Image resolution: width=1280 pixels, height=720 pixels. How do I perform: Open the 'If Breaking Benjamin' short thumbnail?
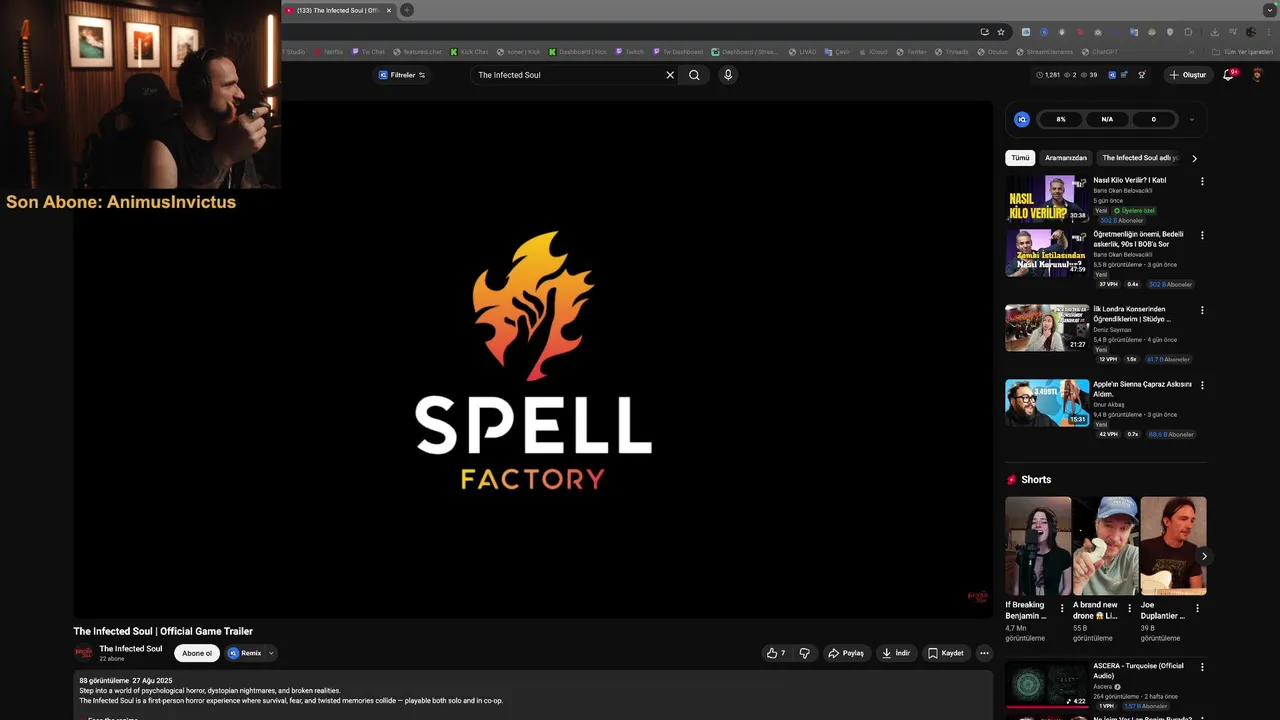tap(1038, 546)
